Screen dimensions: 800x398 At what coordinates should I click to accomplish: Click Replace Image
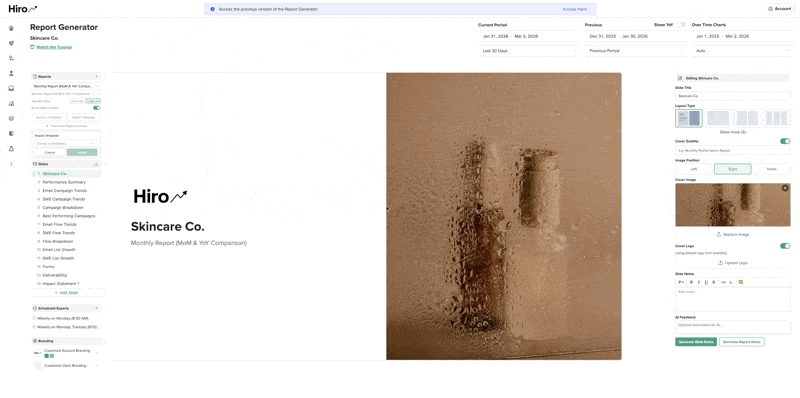733,234
